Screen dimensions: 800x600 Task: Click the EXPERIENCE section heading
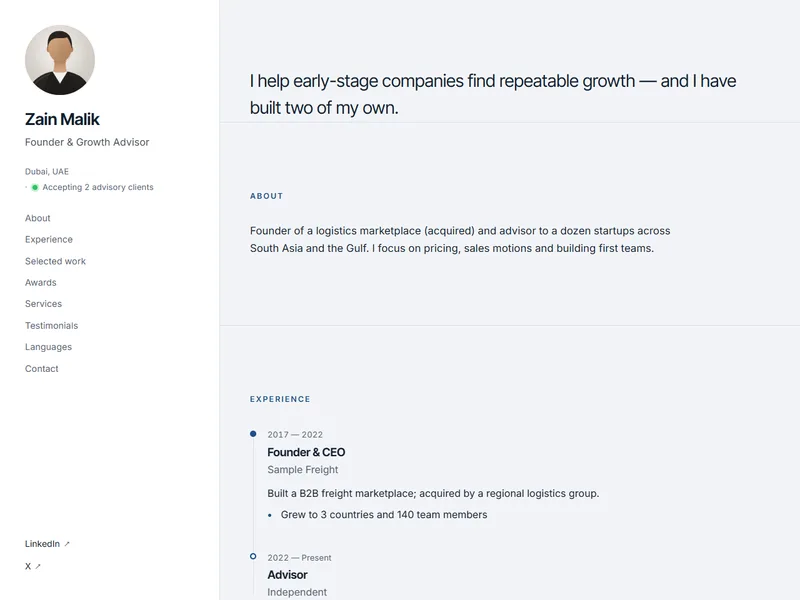tap(280, 399)
